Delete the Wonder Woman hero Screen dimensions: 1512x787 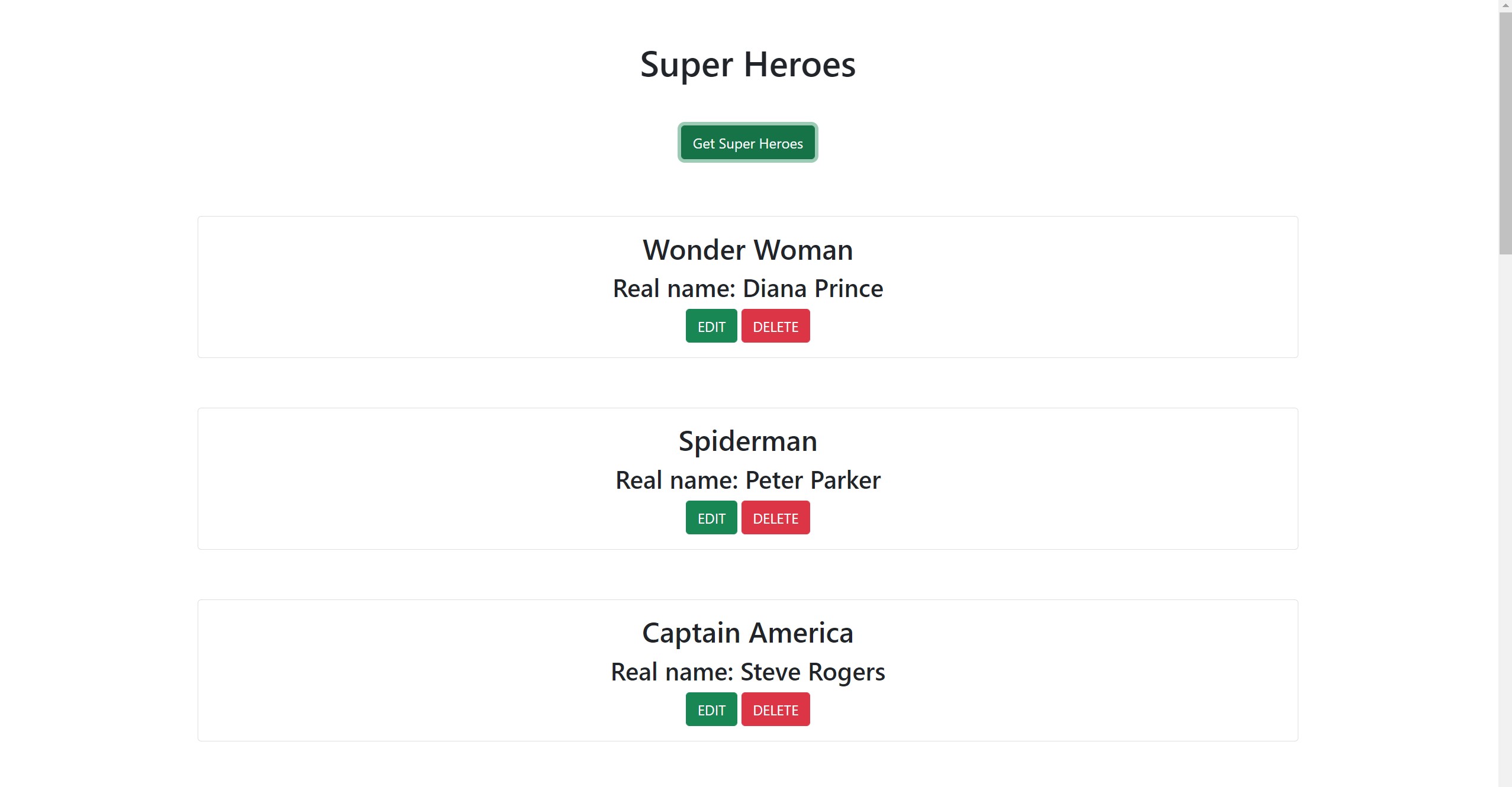click(775, 325)
